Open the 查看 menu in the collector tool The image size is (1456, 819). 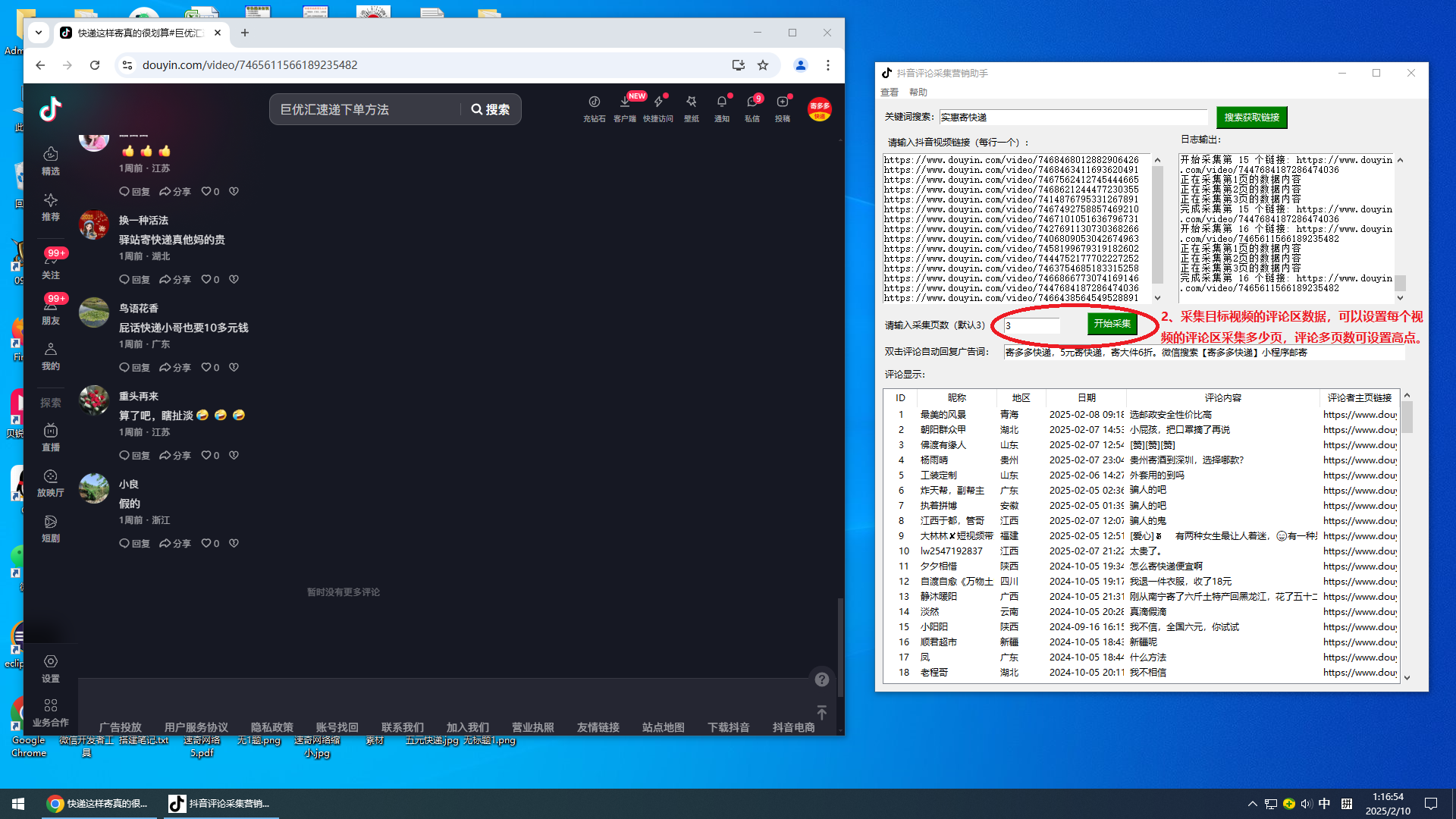click(x=890, y=93)
